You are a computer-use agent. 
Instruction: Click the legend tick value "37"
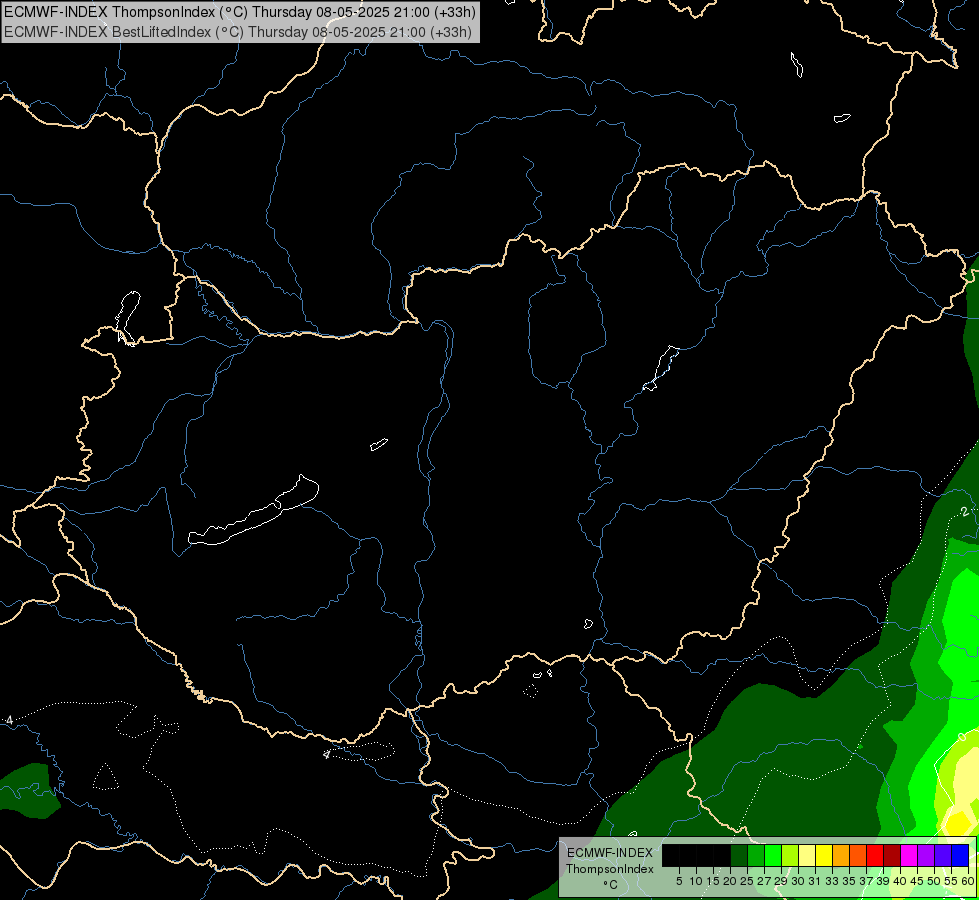[866, 881]
